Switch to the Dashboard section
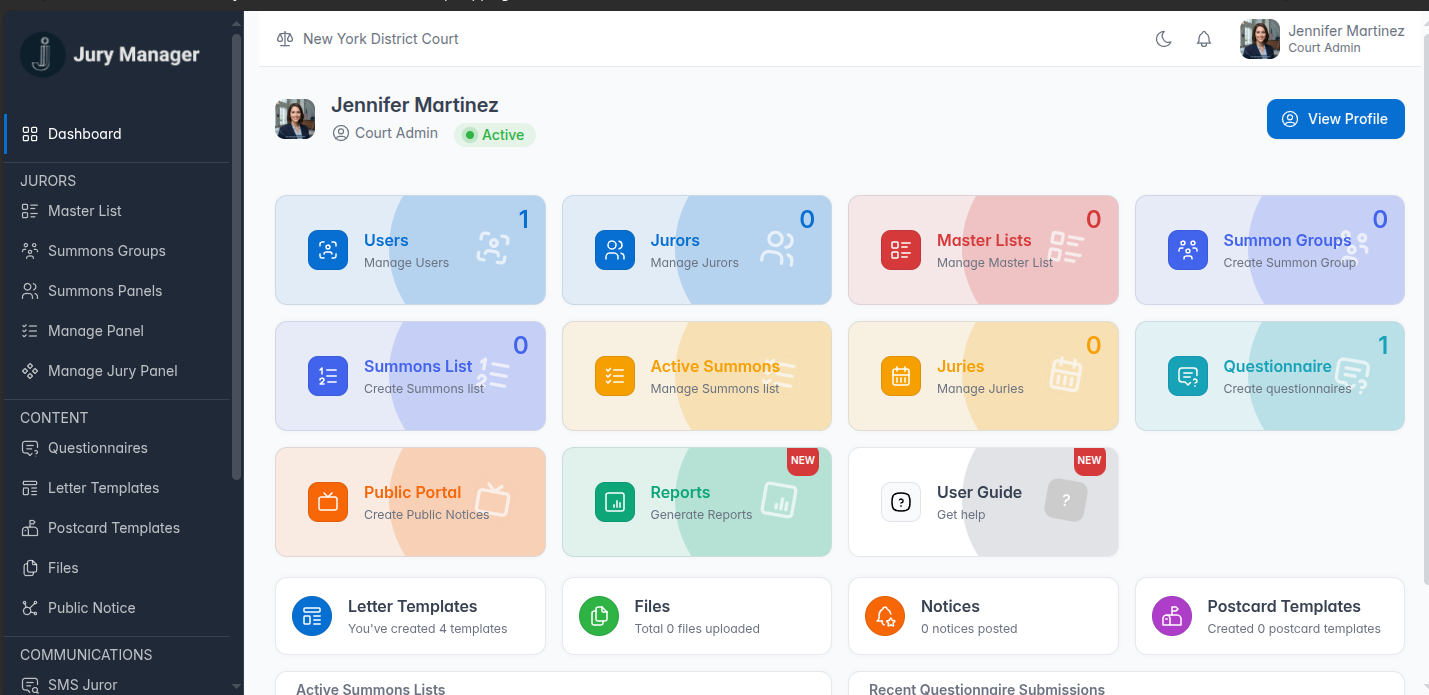Image resolution: width=1429 pixels, height=695 pixels. click(84, 133)
